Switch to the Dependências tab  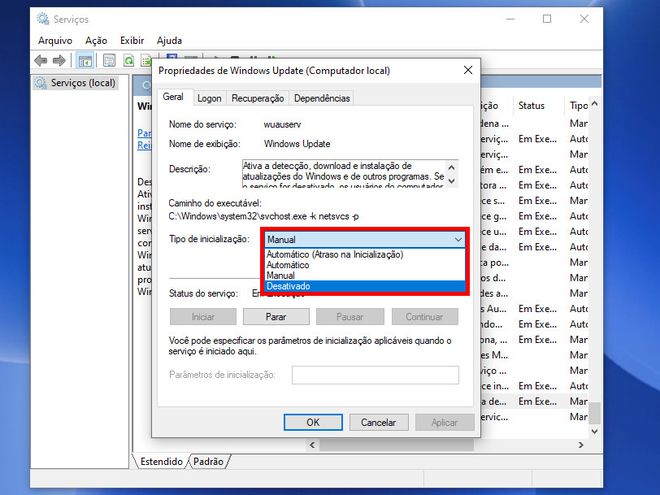(x=322, y=98)
